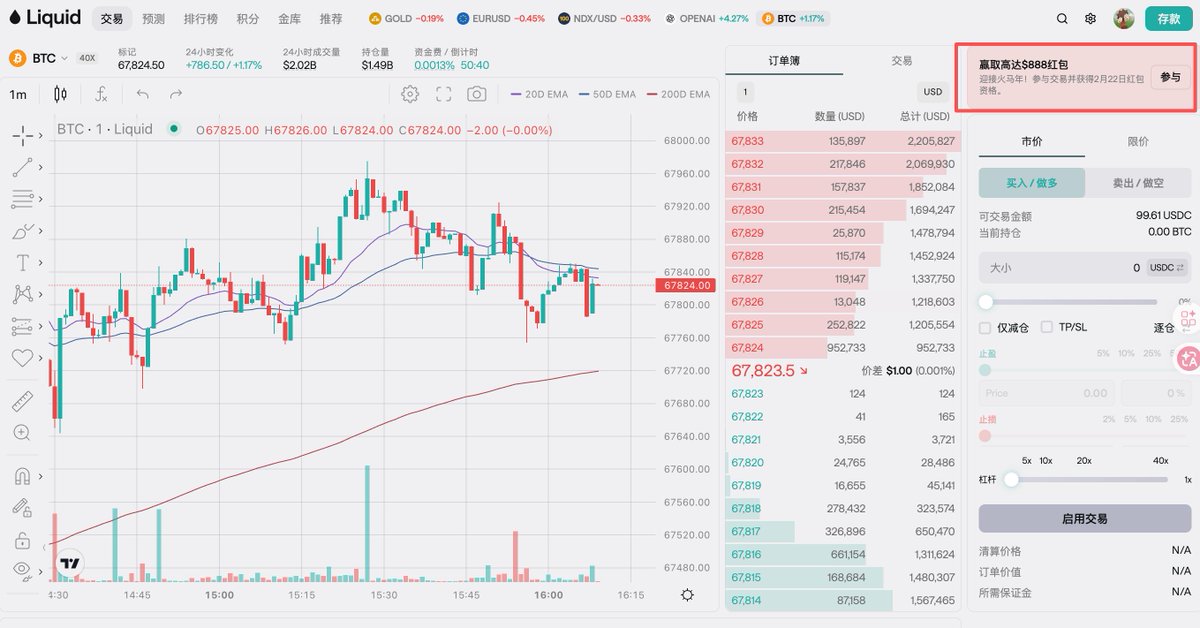Select the crosshair tool on chart sidebar

coord(22,135)
